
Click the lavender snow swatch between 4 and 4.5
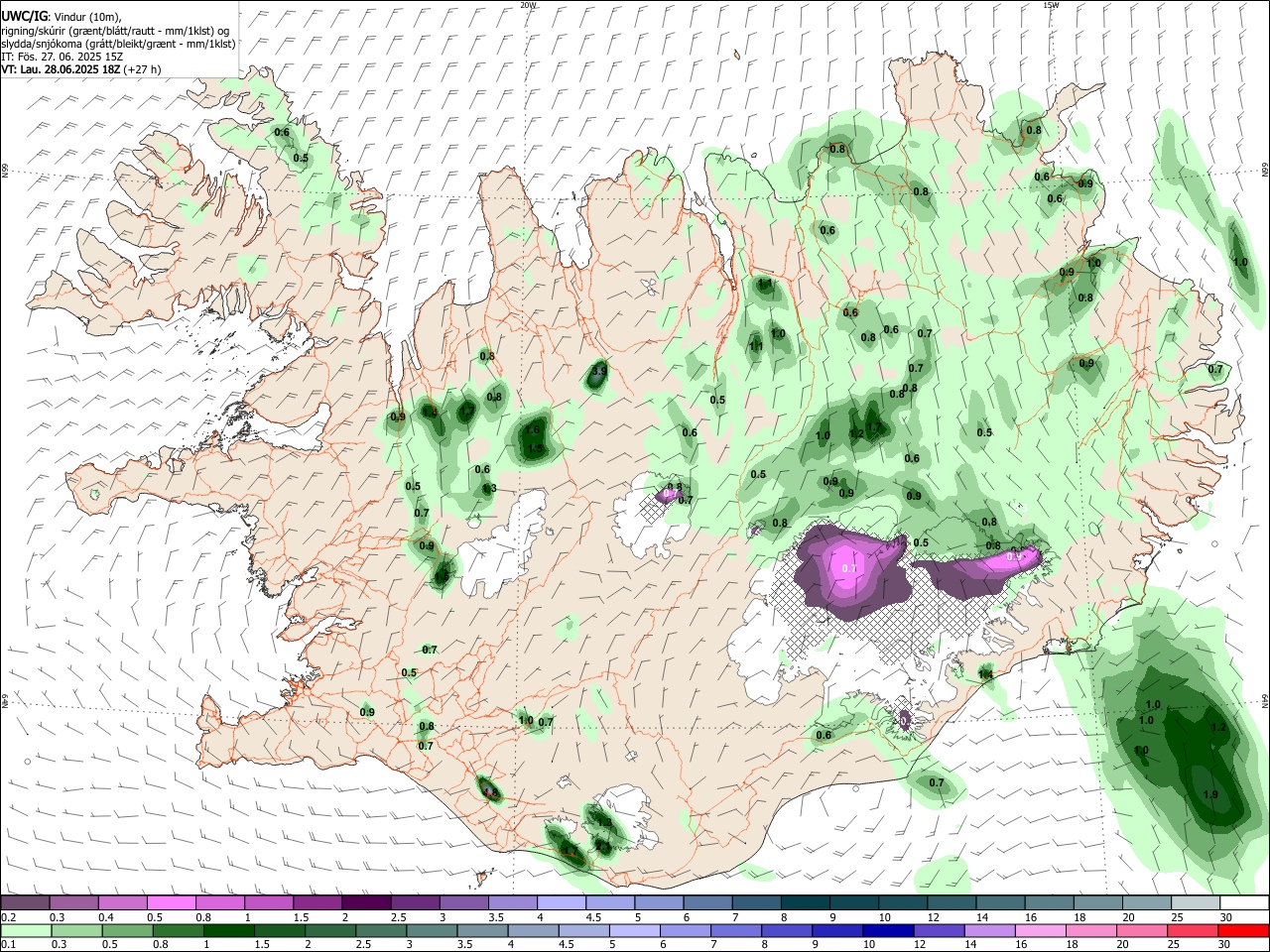point(562,902)
